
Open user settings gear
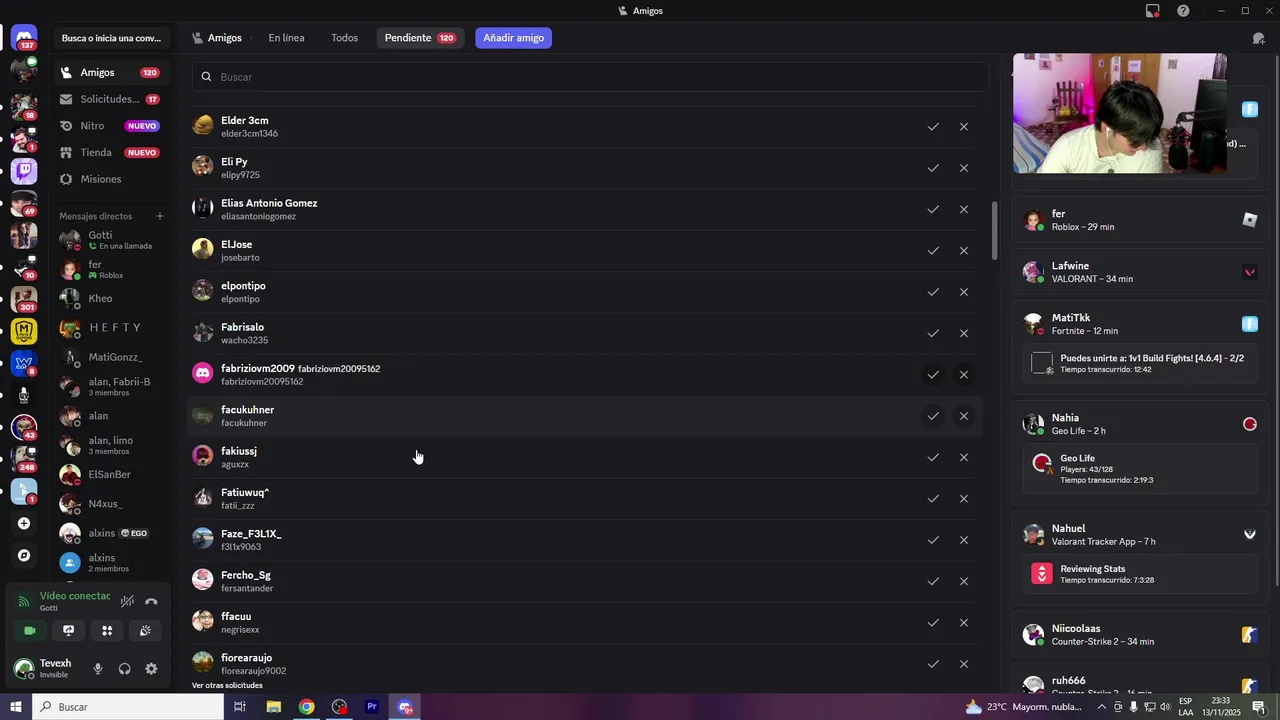coord(151,668)
